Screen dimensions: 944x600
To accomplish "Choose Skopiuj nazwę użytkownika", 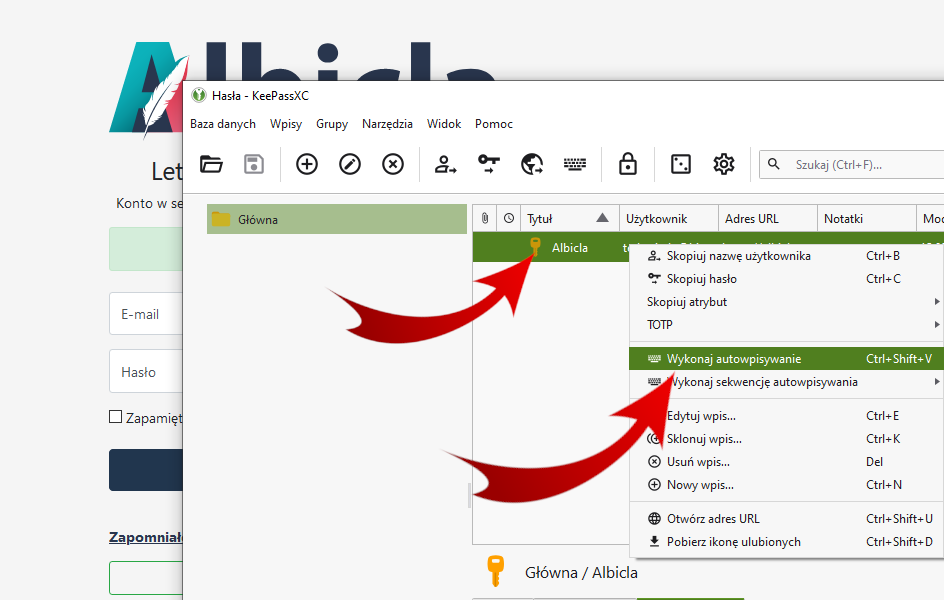I will tap(786, 256).
